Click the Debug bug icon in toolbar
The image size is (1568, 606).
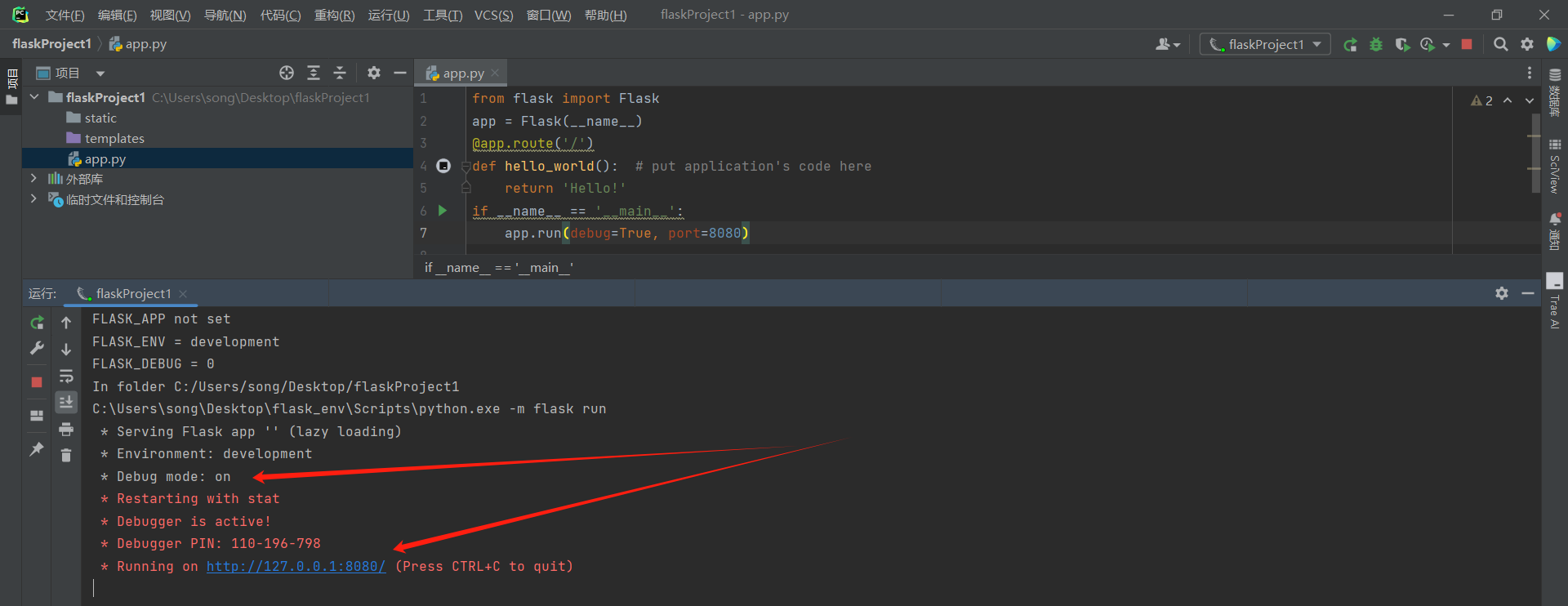tap(1376, 45)
